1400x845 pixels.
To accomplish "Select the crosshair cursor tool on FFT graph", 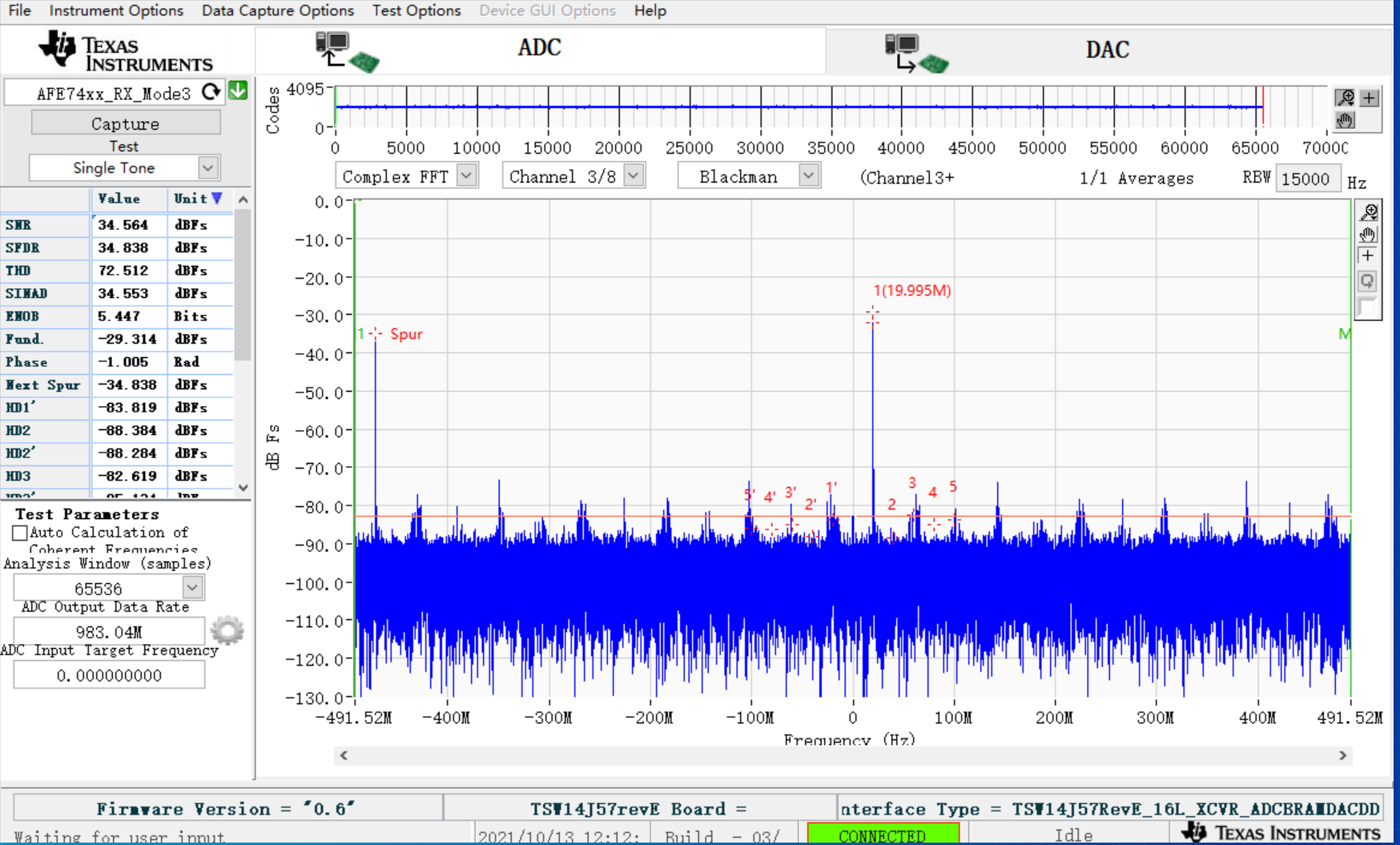I will coord(1368,256).
